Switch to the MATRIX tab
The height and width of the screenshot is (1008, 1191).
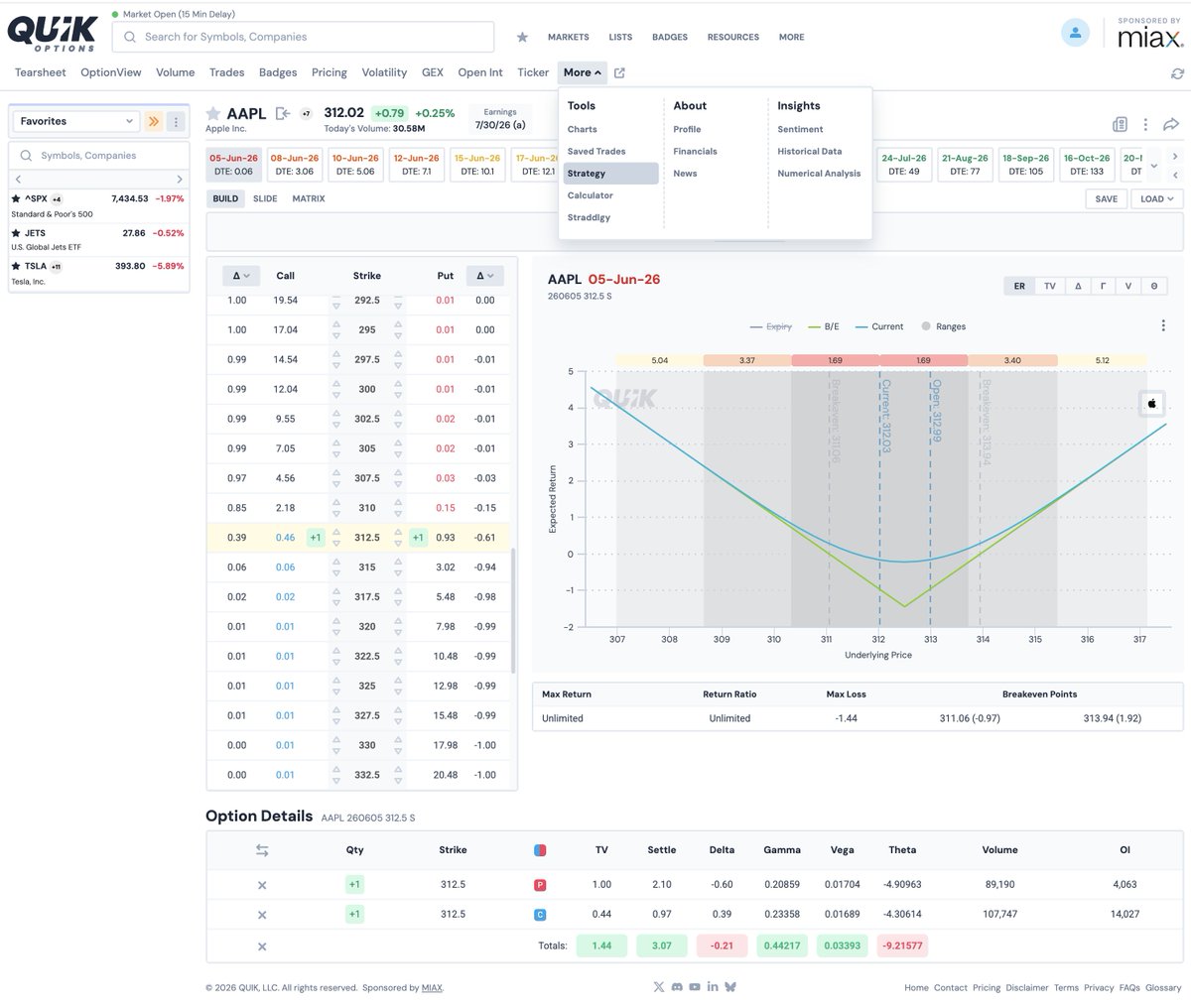[x=309, y=198]
